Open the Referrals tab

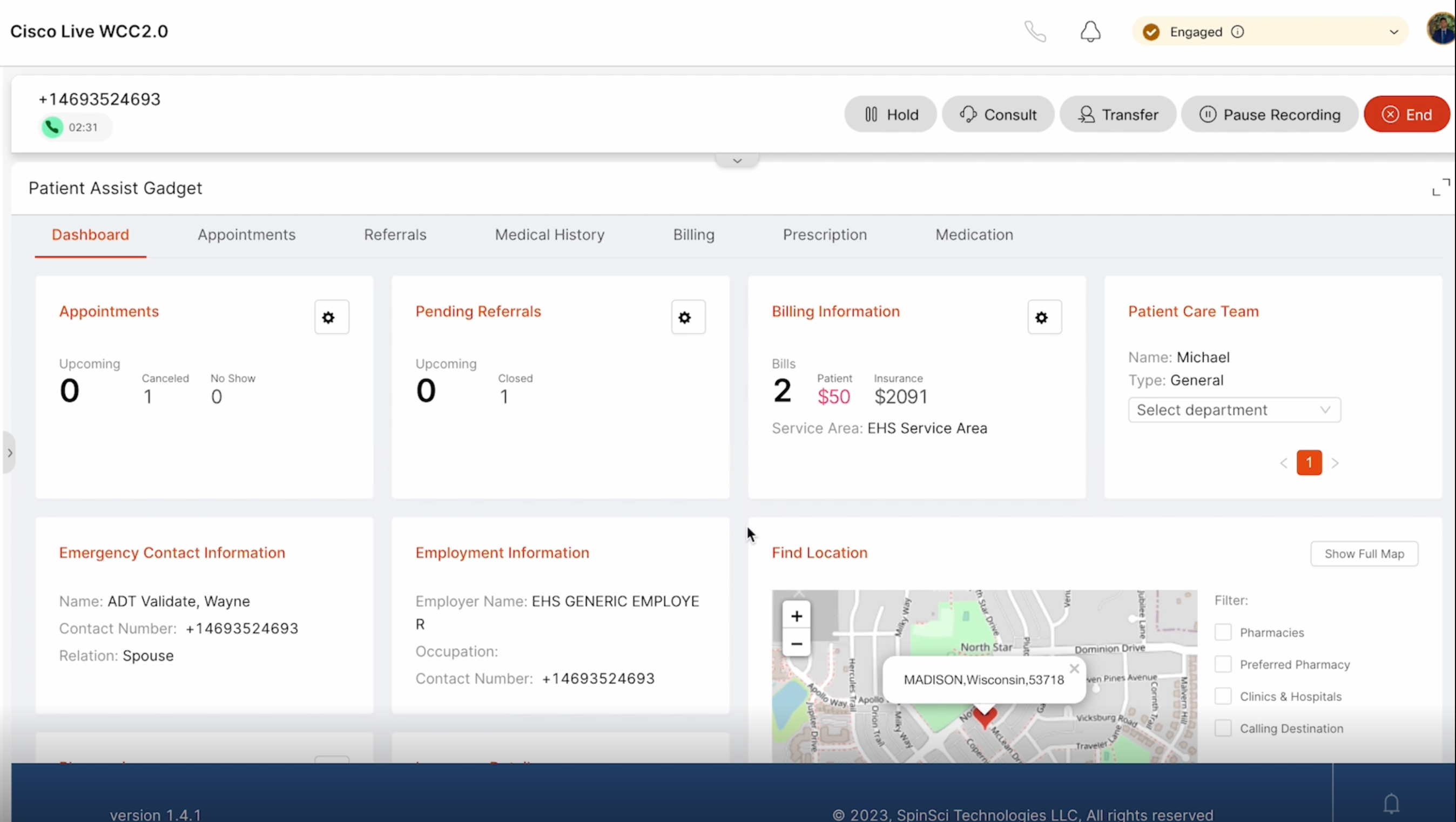tap(395, 234)
